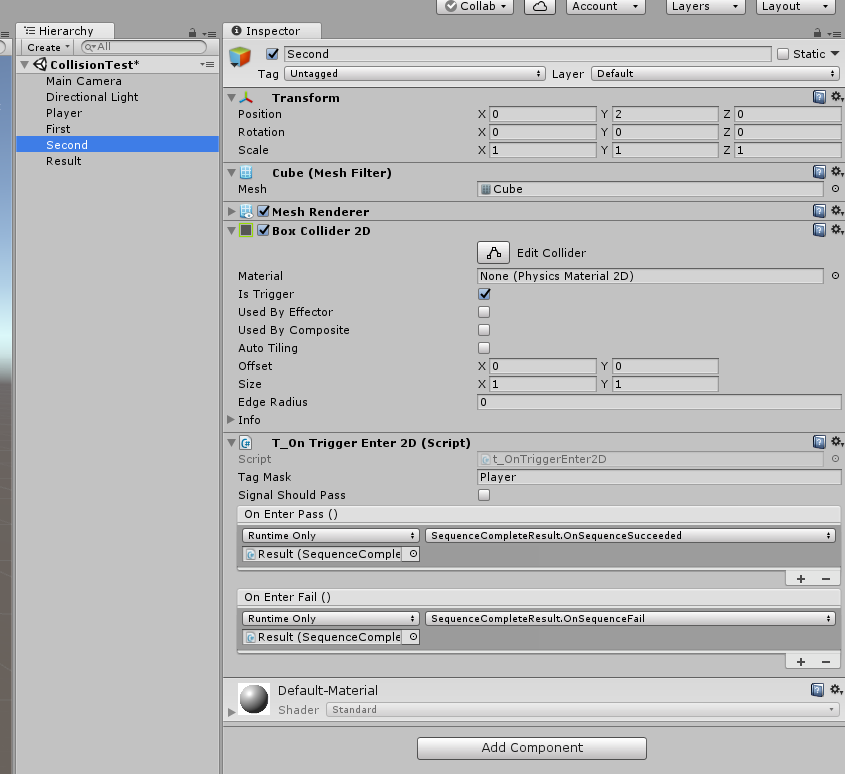
Task: Click the cloud services icon button
Action: coord(539,6)
